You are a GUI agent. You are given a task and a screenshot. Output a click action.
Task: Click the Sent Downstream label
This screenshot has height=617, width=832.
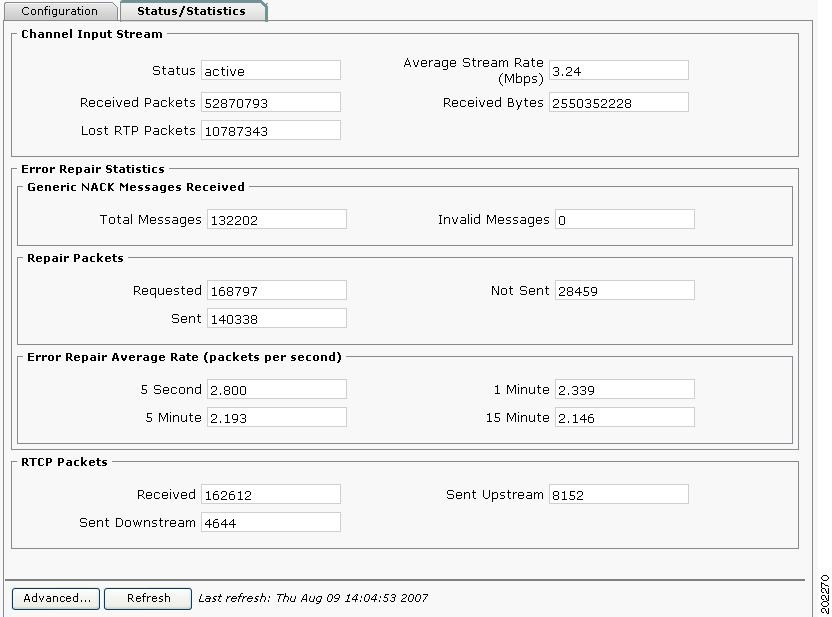pos(137,523)
